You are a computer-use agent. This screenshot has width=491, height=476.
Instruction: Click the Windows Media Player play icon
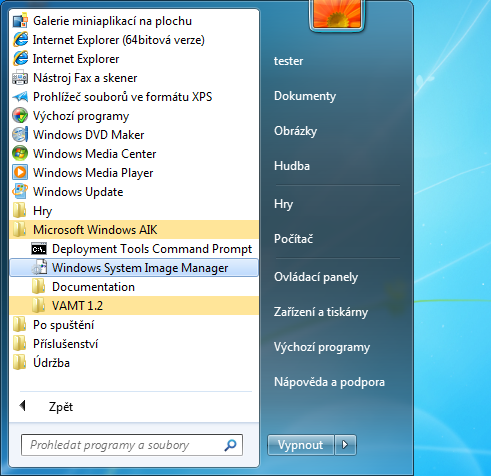coord(20,173)
